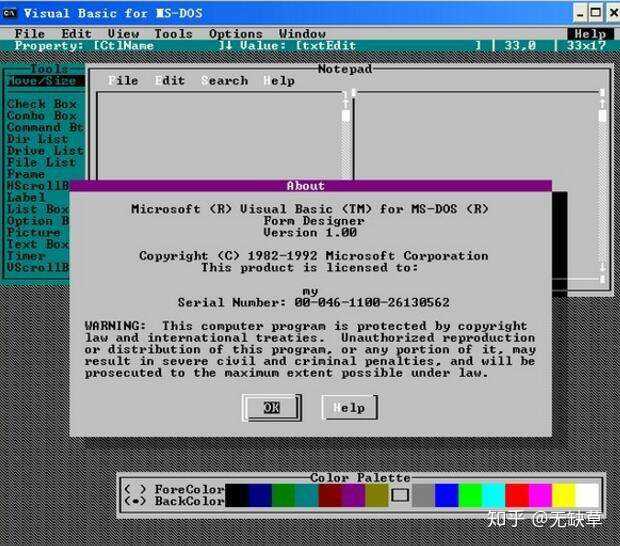Open Help menu on Notepad form
The width and height of the screenshot is (620, 546).
(279, 81)
